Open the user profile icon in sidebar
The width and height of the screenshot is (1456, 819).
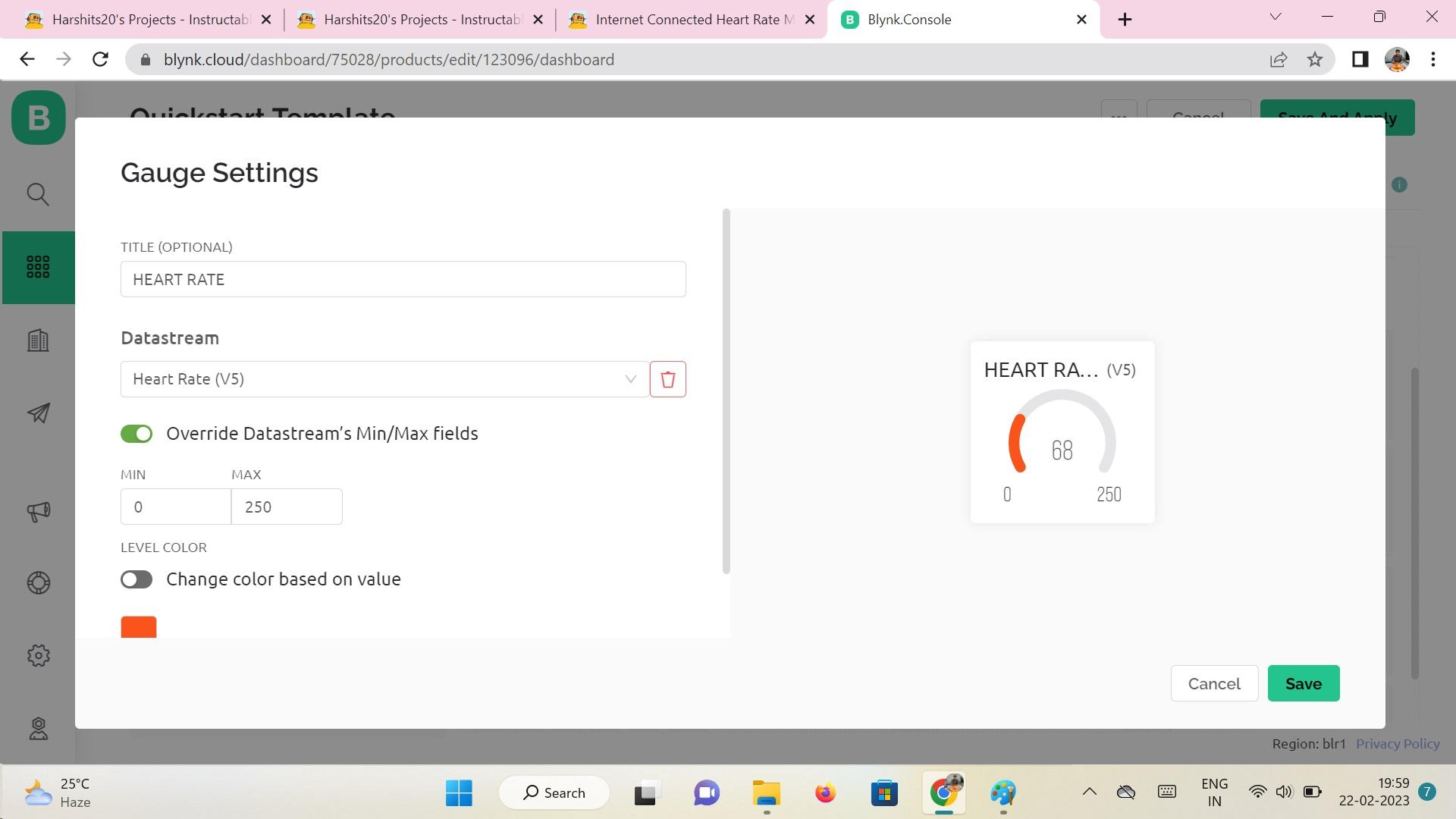click(x=38, y=729)
